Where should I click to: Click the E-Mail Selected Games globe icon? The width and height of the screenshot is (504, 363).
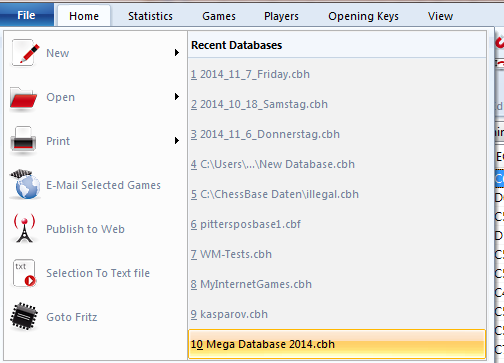point(25,184)
